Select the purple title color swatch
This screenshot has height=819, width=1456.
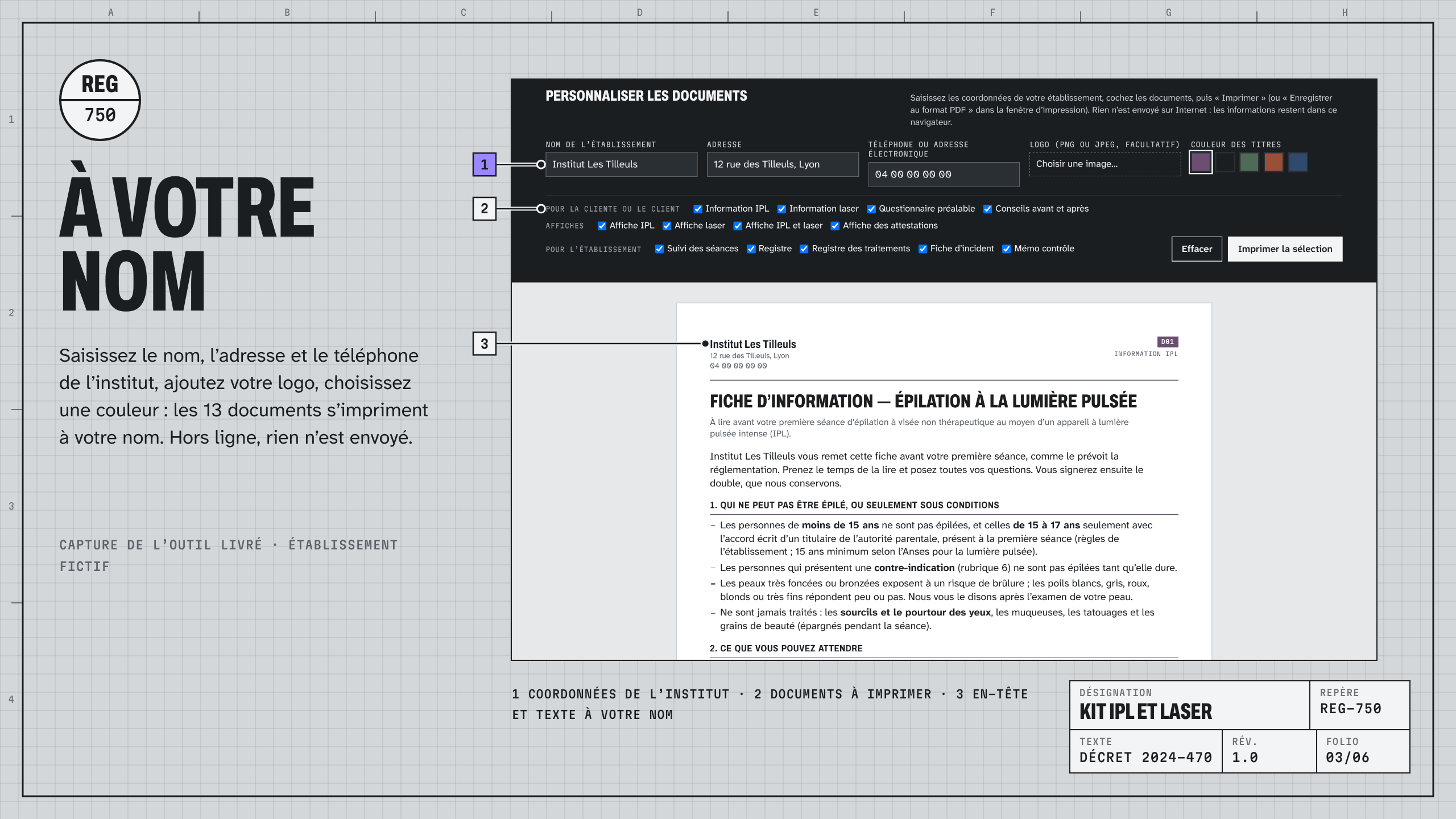(1201, 162)
